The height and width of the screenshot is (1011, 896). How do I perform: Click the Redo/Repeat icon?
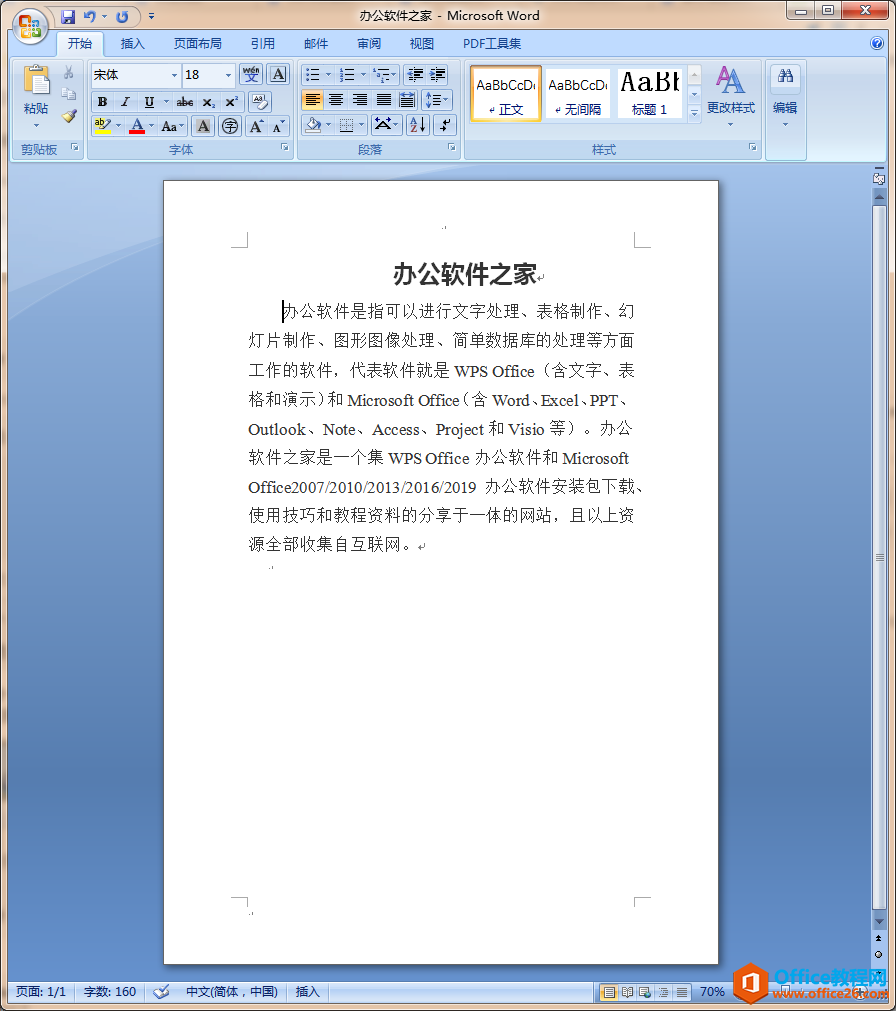click(122, 16)
